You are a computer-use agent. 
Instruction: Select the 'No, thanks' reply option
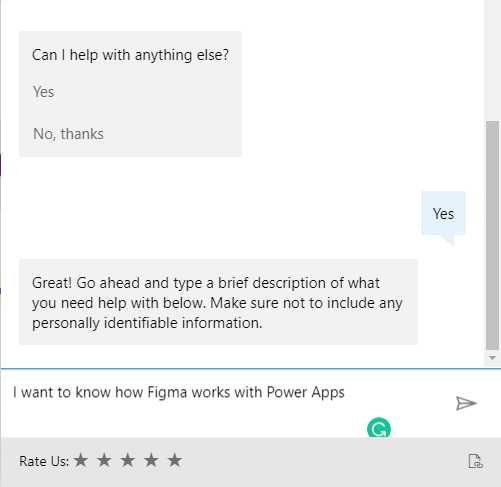click(x=68, y=134)
